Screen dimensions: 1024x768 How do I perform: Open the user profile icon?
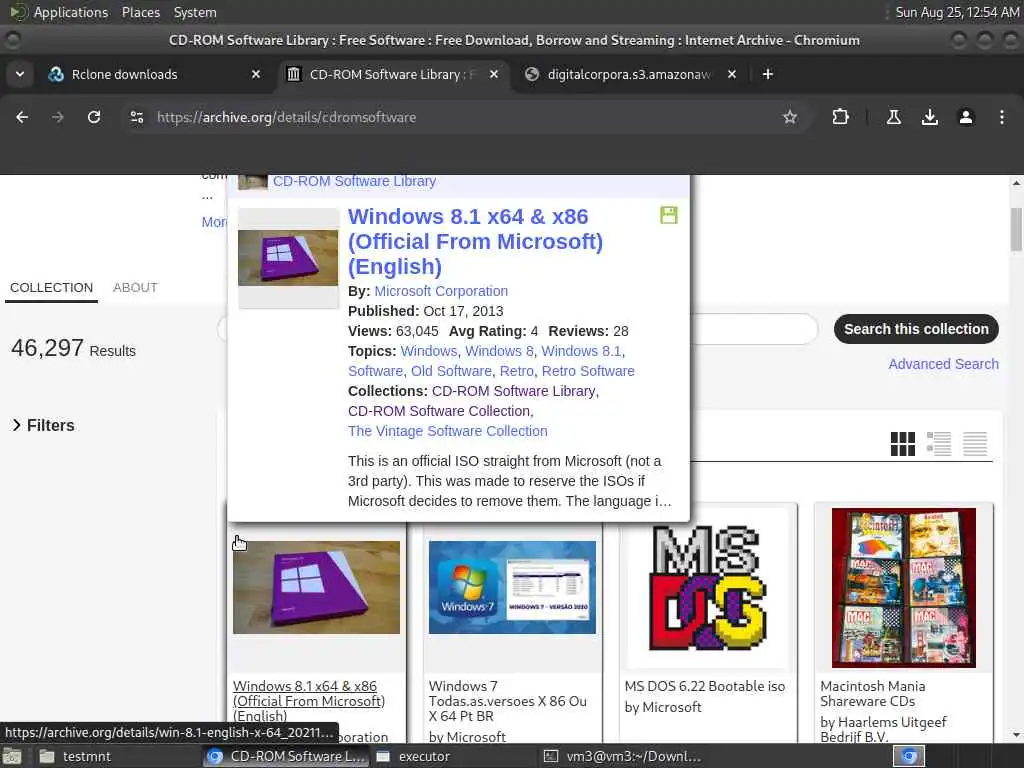pos(965,117)
